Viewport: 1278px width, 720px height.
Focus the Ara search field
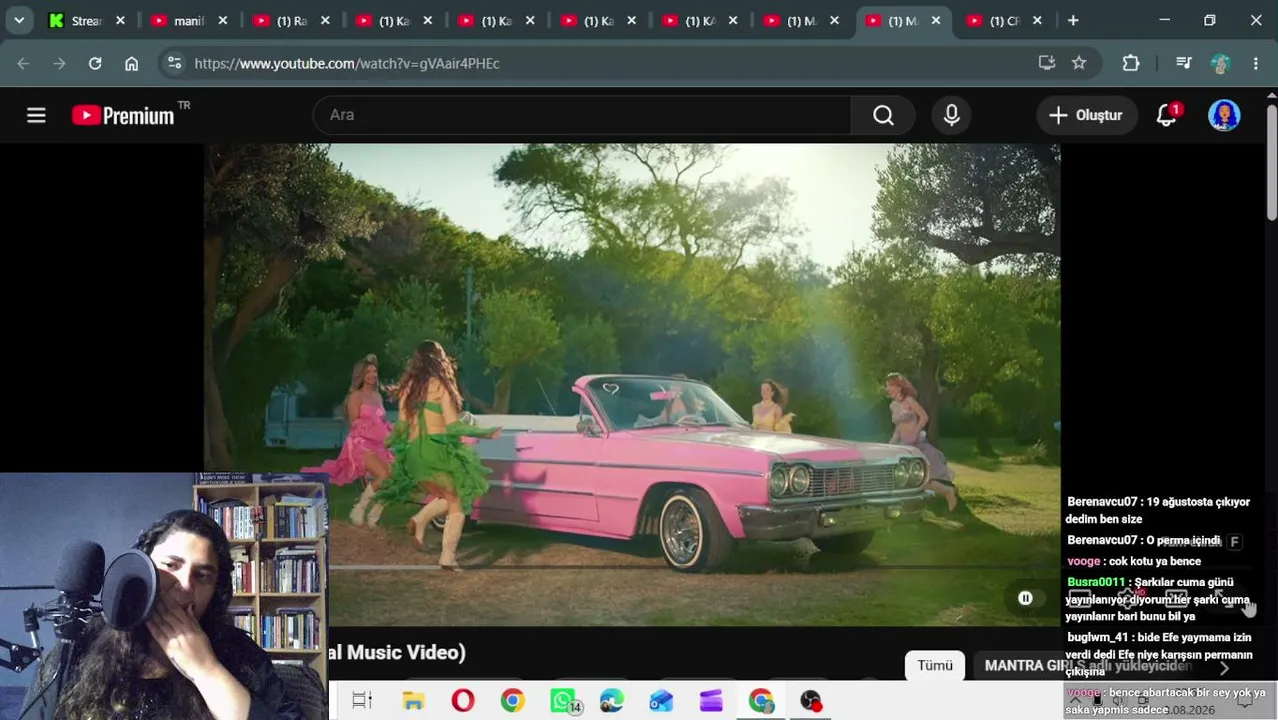pos(582,115)
